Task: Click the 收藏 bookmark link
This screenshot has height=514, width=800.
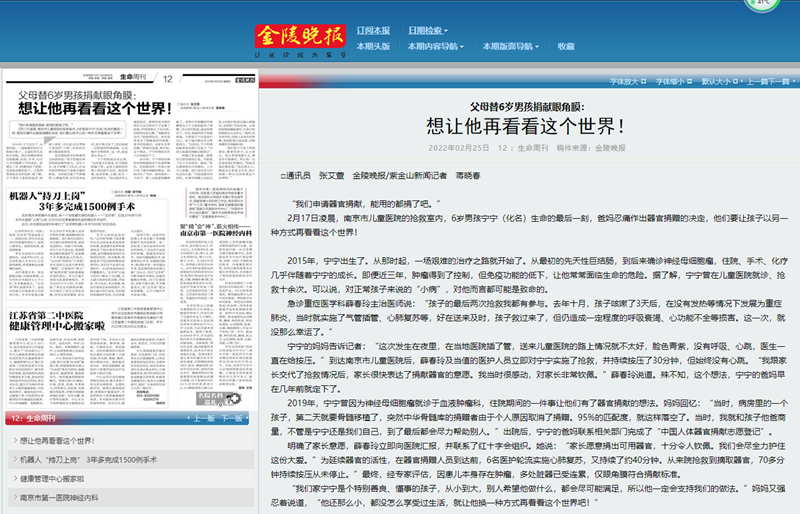Action: coord(566,46)
